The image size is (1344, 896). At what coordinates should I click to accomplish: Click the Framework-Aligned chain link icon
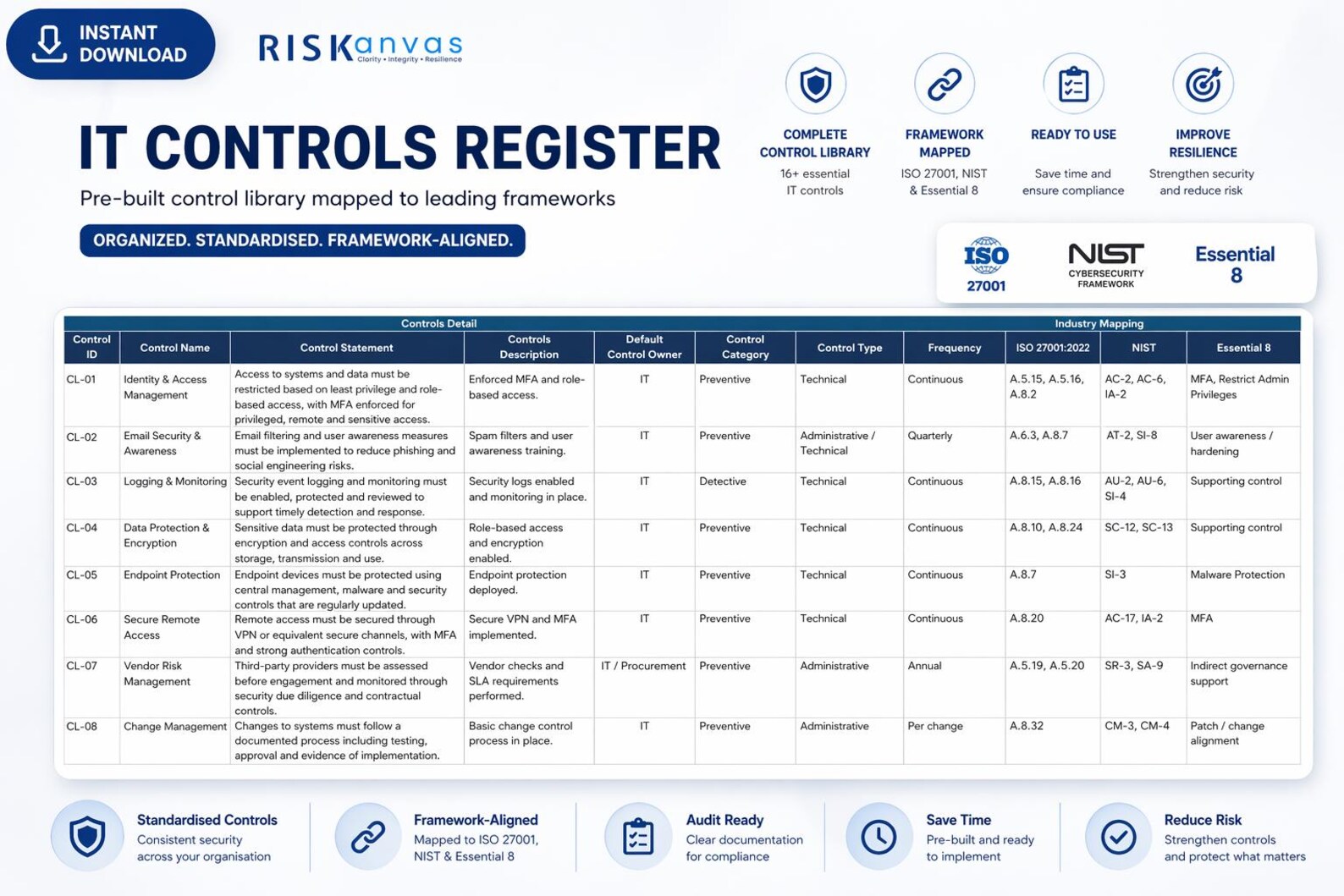click(368, 836)
